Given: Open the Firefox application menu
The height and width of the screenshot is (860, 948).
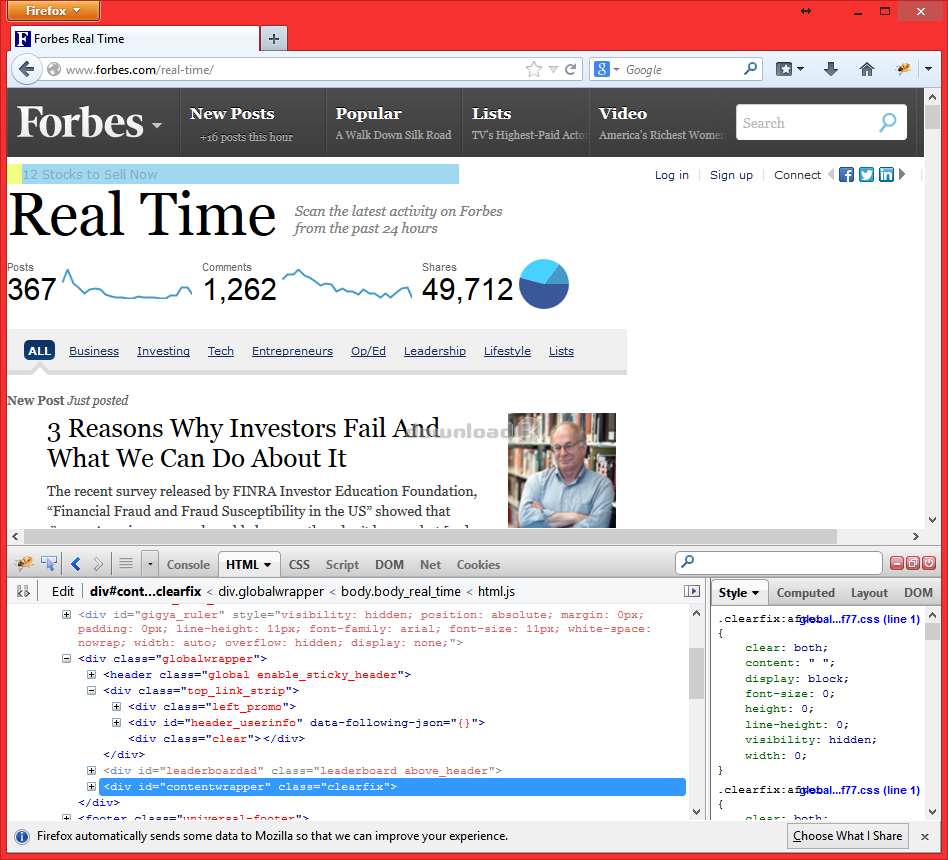Looking at the screenshot, I should [53, 10].
